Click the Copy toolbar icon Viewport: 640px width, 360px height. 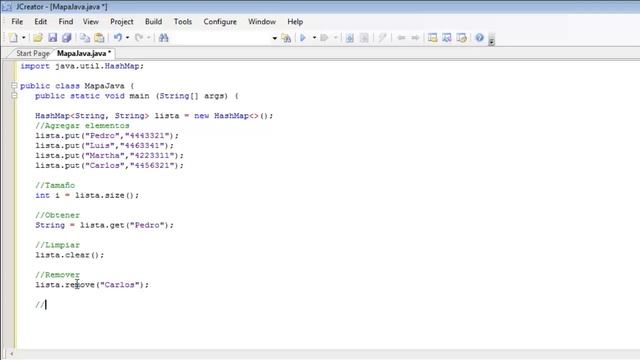coord(85,38)
